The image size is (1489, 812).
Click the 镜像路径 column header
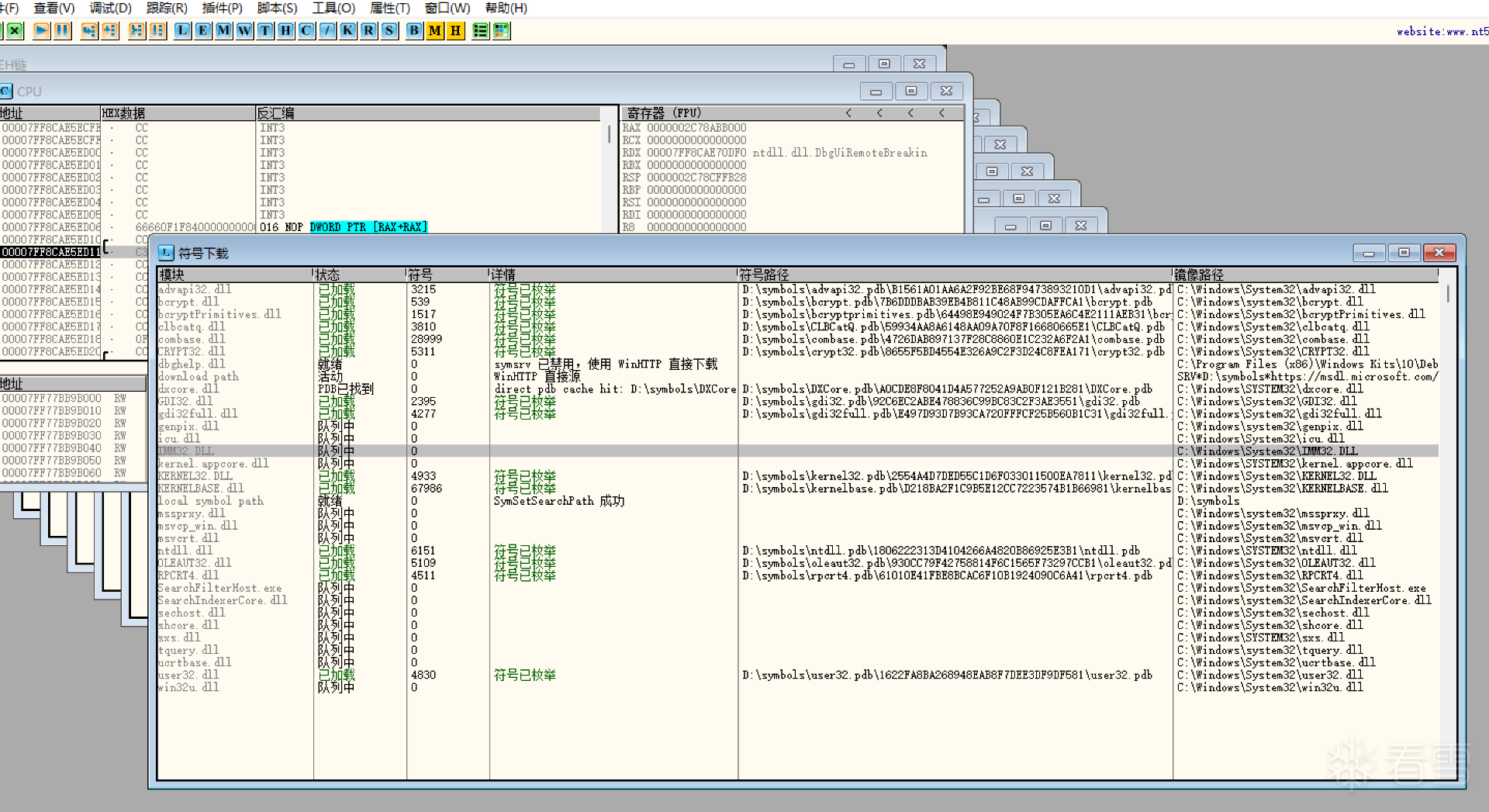point(1305,275)
